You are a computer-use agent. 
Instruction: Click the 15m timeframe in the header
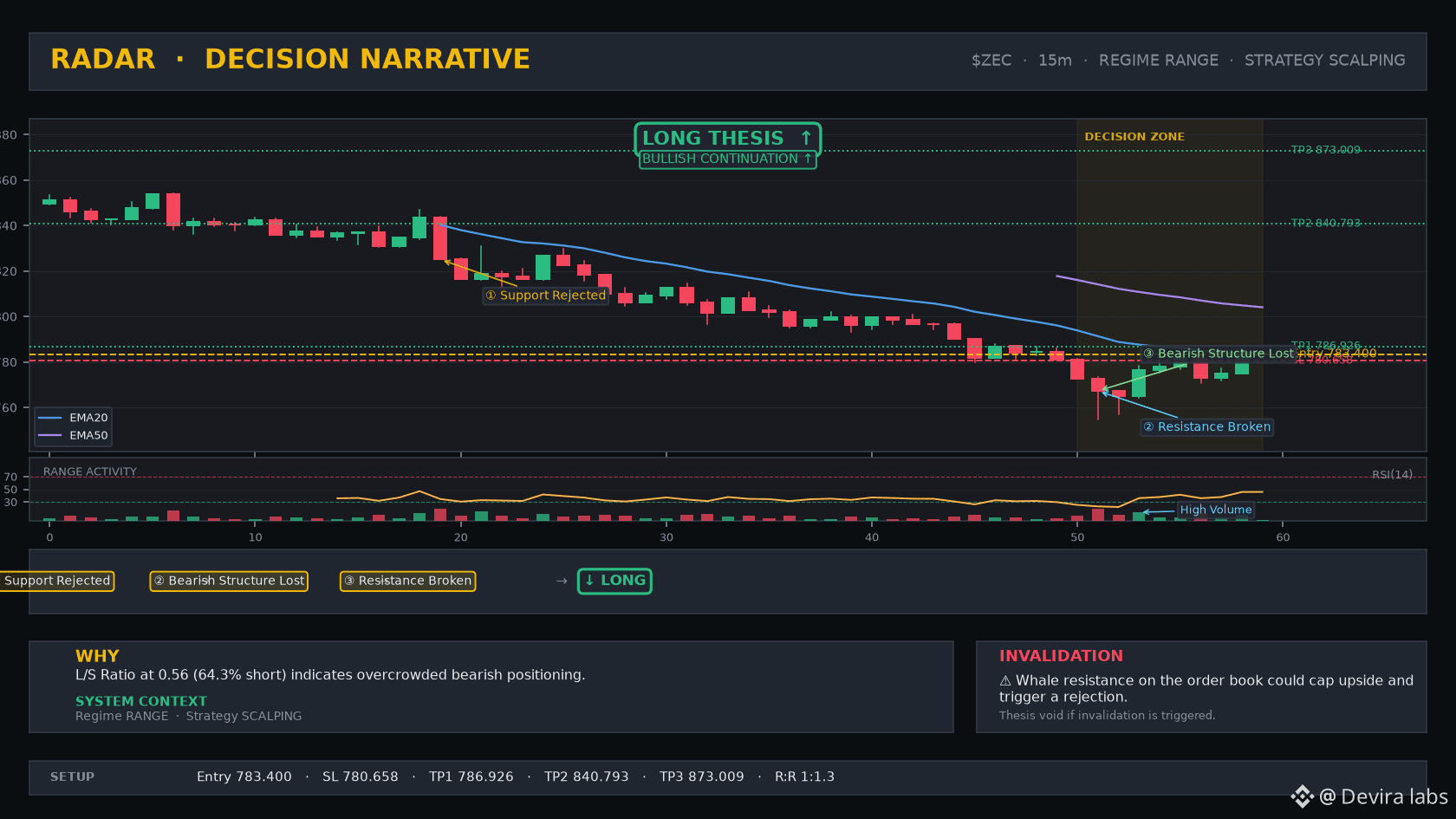1055,61
